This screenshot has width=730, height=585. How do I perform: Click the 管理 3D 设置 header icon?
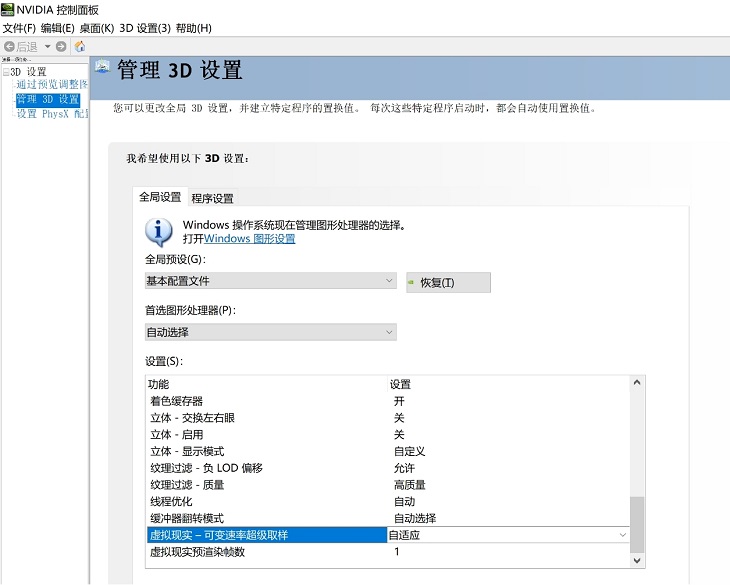[102, 71]
